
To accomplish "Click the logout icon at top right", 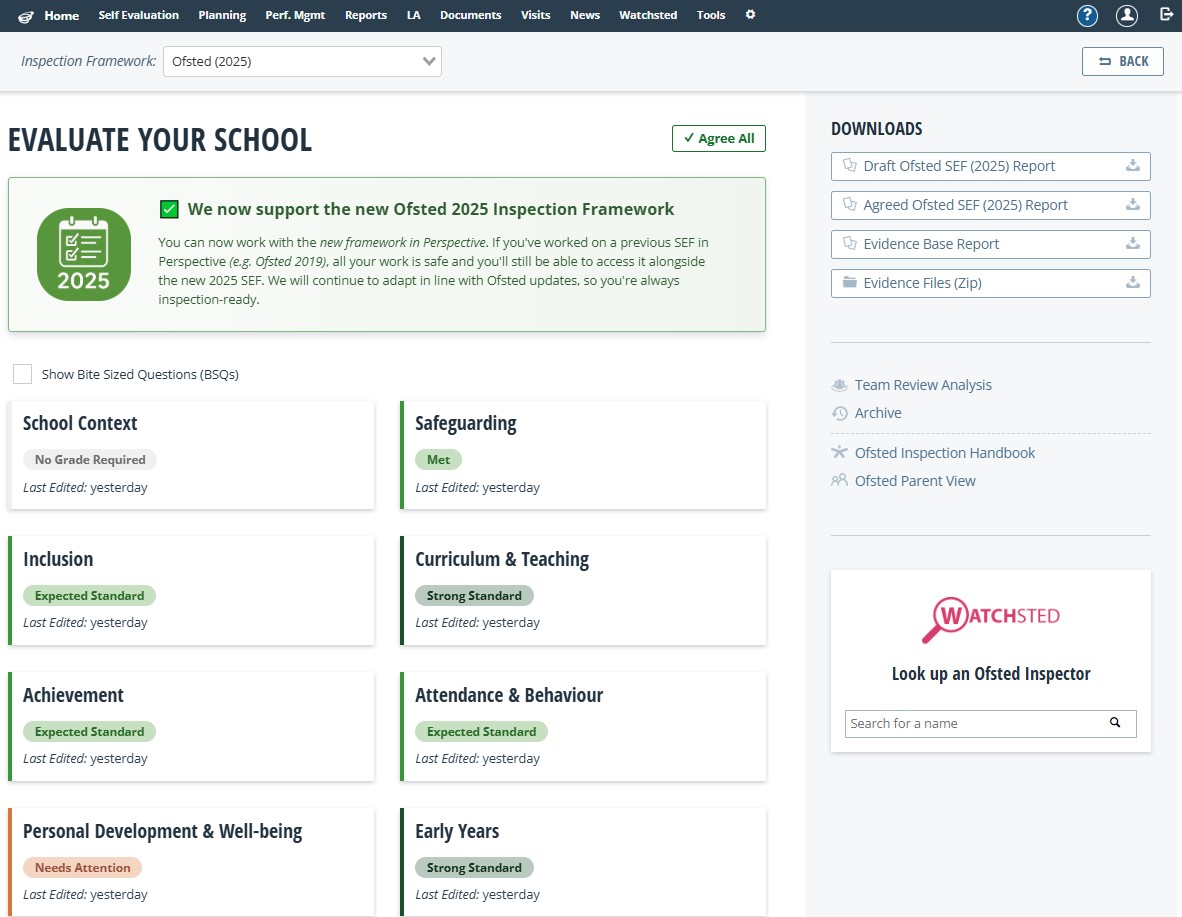I will tap(1165, 14).
